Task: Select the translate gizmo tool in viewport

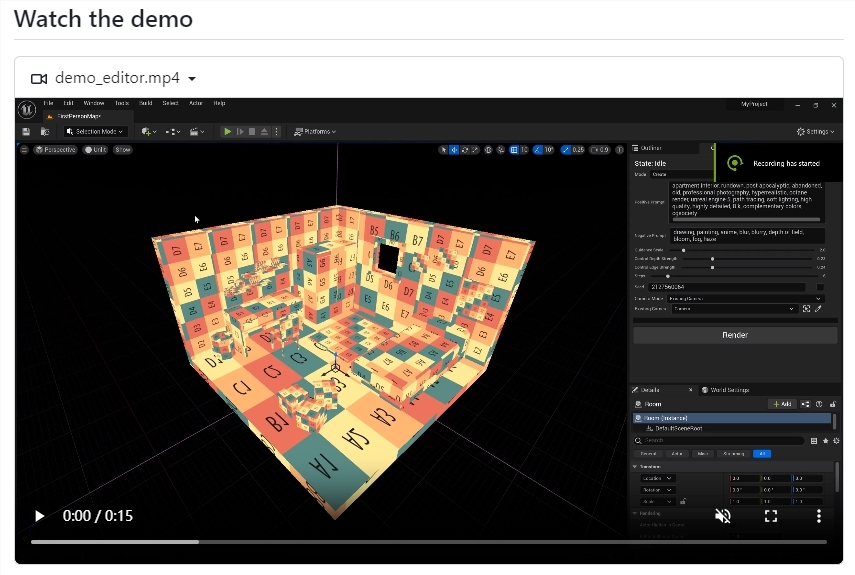Action: (x=454, y=150)
